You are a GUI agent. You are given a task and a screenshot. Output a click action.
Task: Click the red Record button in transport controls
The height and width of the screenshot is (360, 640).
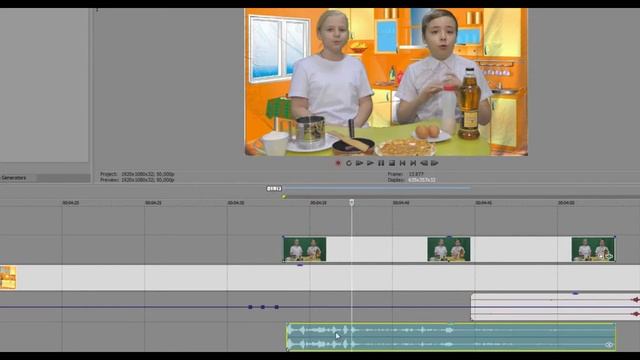338,163
